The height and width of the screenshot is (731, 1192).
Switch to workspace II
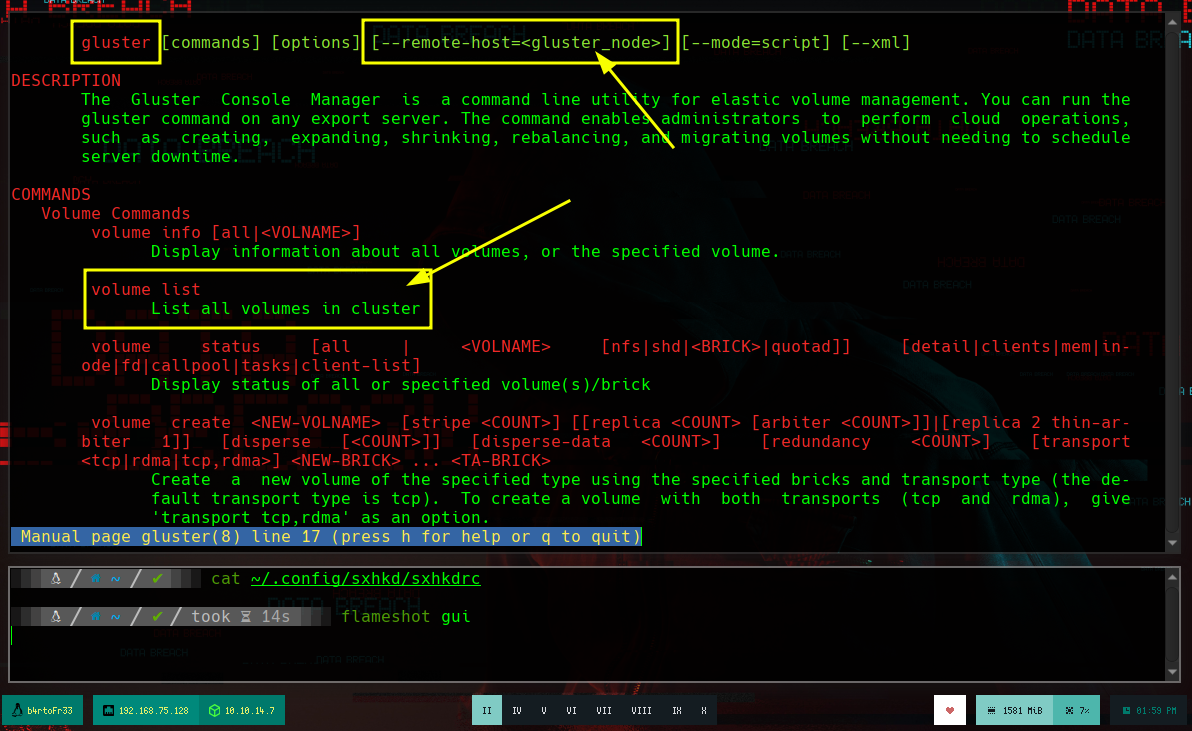pyautogui.click(x=487, y=710)
